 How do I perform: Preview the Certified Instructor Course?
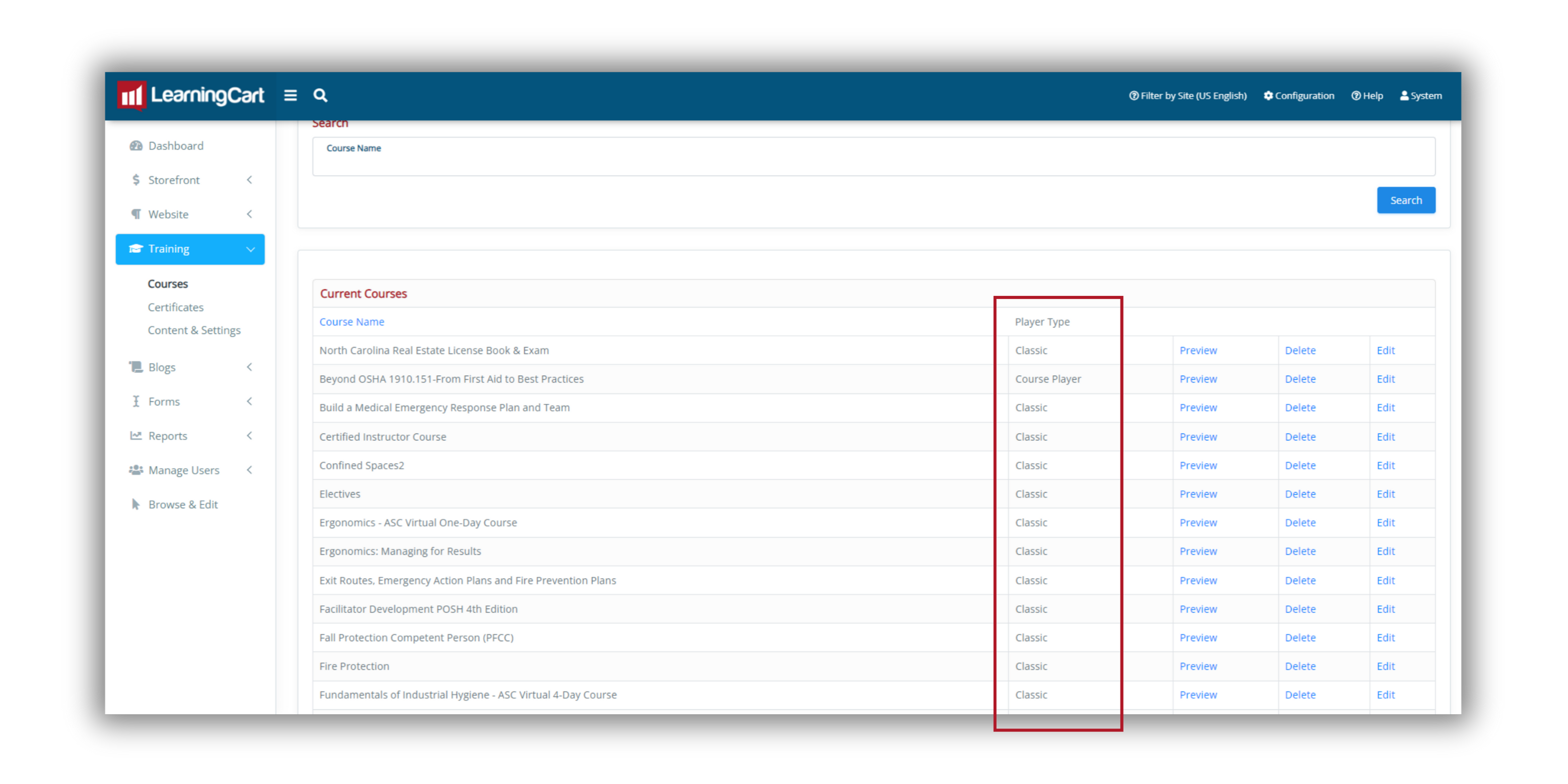pos(1198,437)
